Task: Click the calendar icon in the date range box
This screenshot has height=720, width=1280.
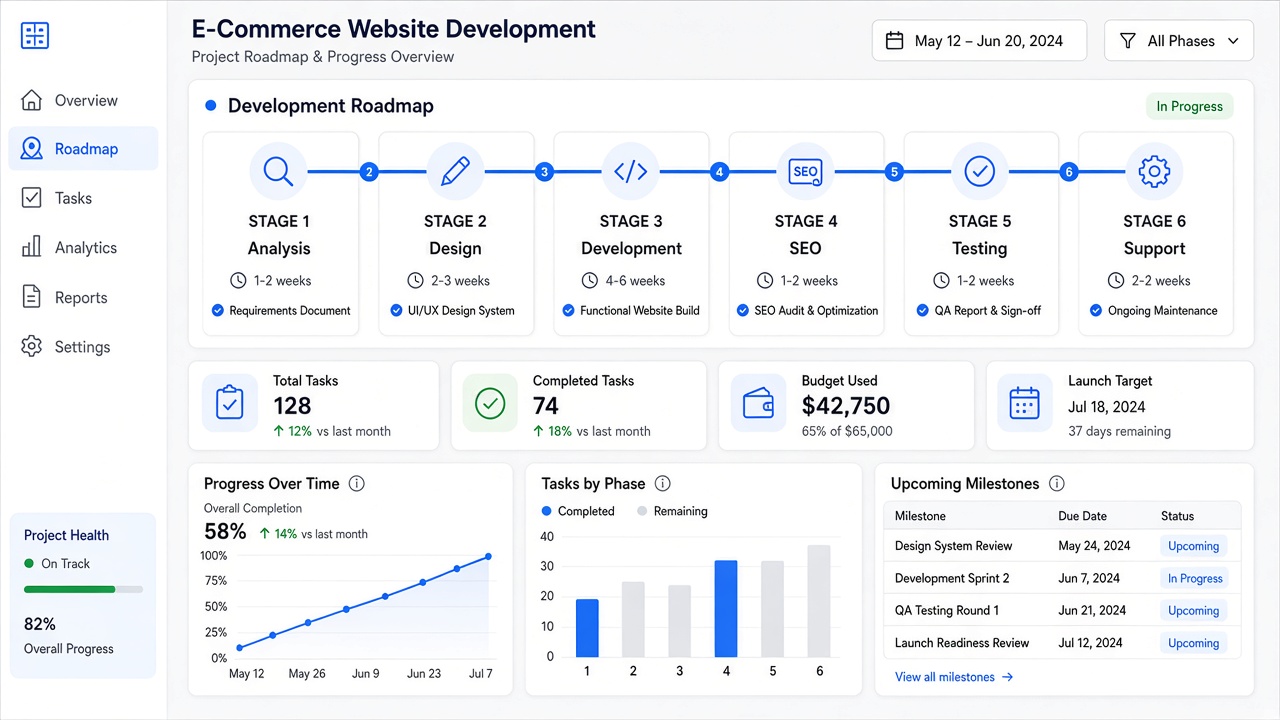Action: (894, 41)
